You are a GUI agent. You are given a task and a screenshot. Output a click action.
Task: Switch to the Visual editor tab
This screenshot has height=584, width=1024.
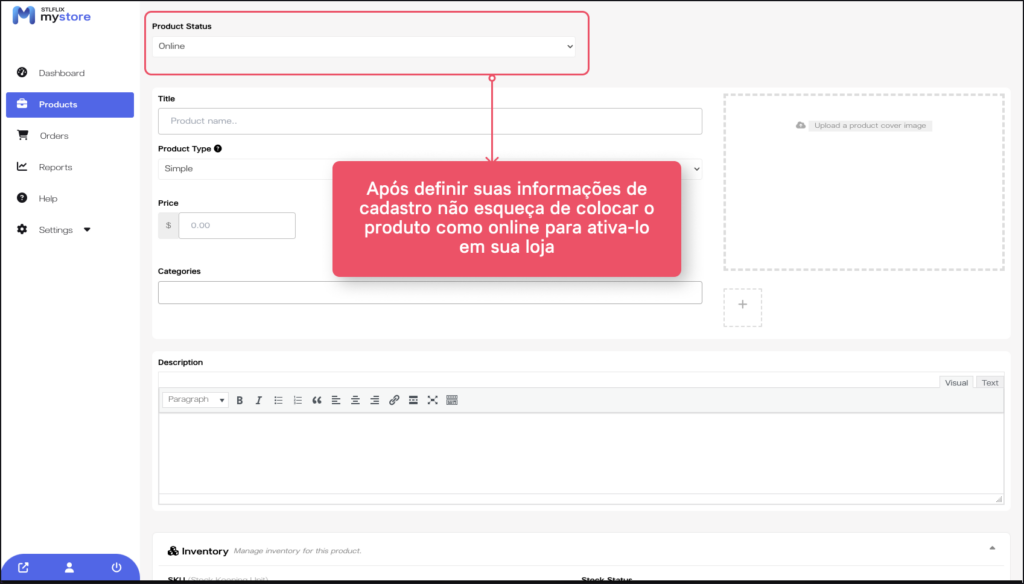click(956, 382)
